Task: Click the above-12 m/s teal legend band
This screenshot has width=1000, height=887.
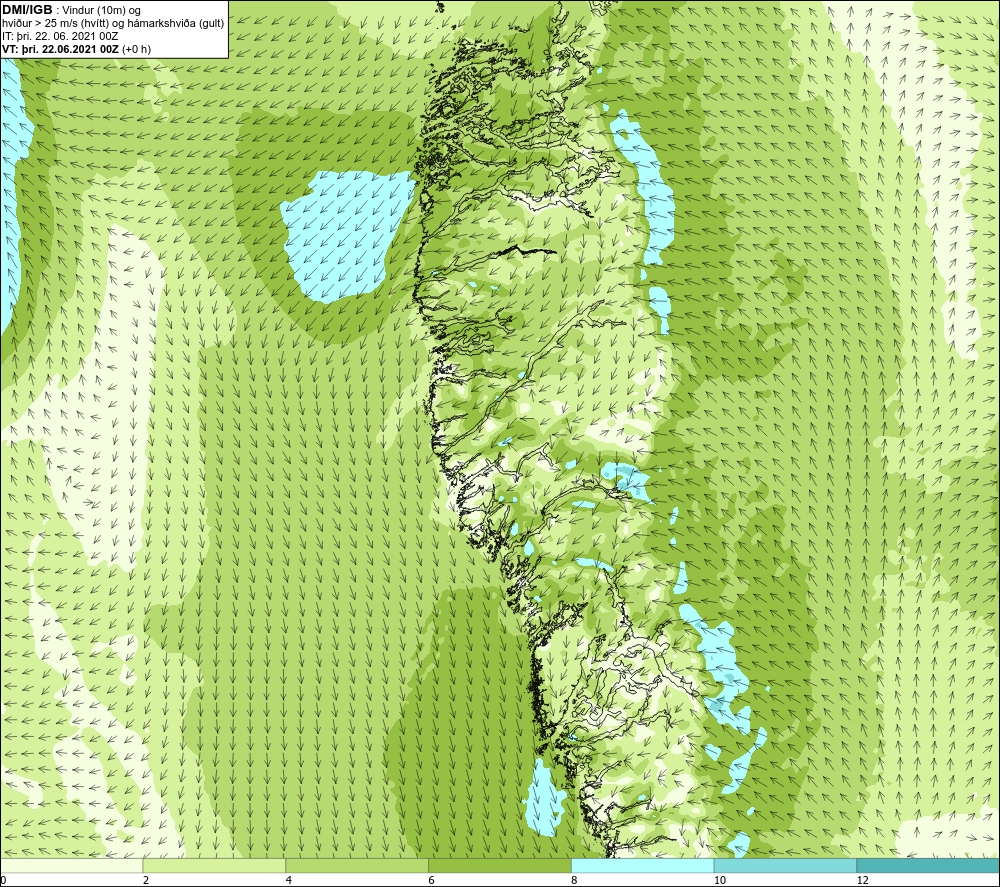Action: 929,865
